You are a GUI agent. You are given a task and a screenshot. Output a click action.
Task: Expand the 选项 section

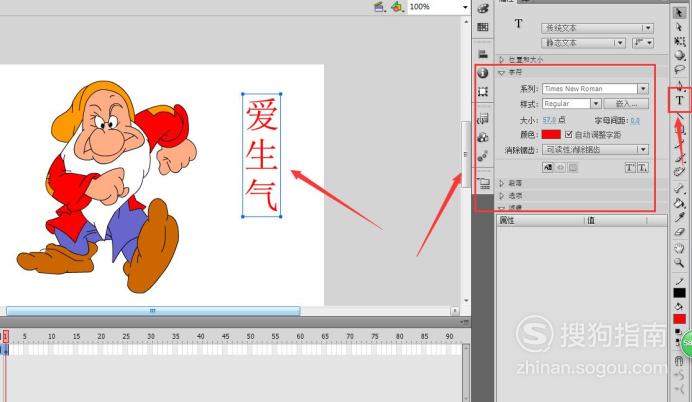502,195
